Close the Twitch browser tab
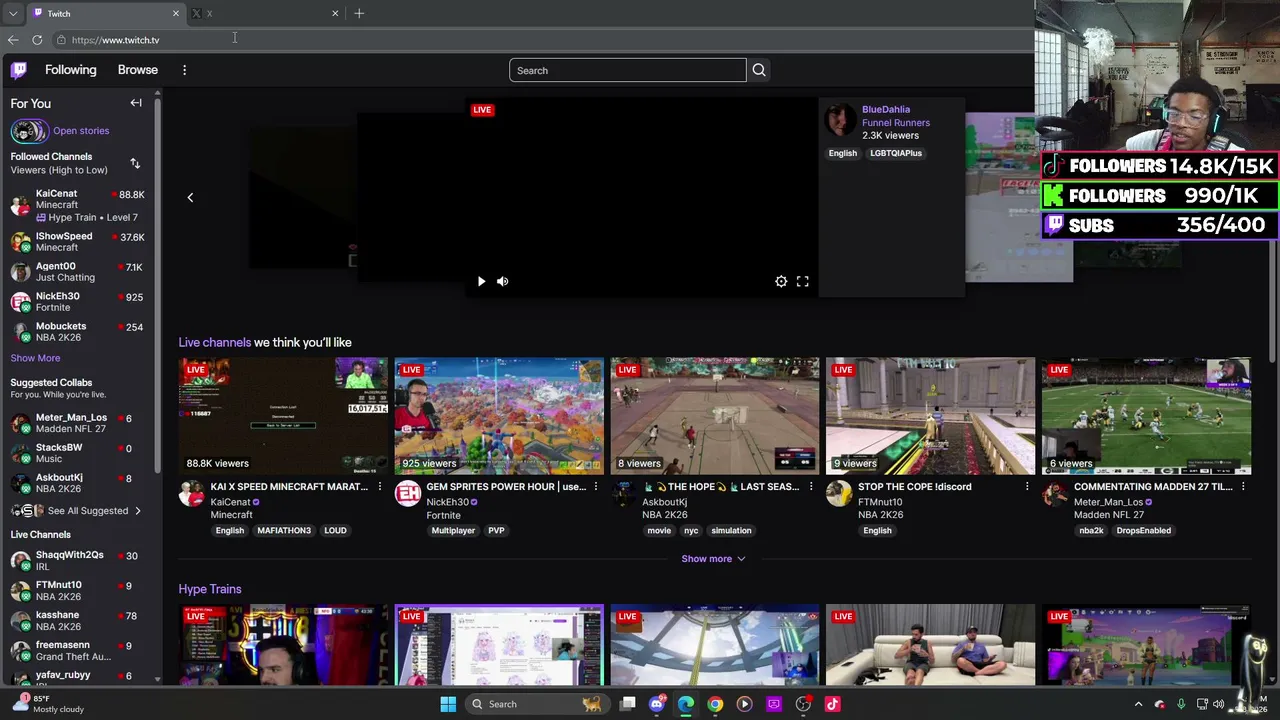This screenshot has width=1280, height=720. pyautogui.click(x=176, y=13)
